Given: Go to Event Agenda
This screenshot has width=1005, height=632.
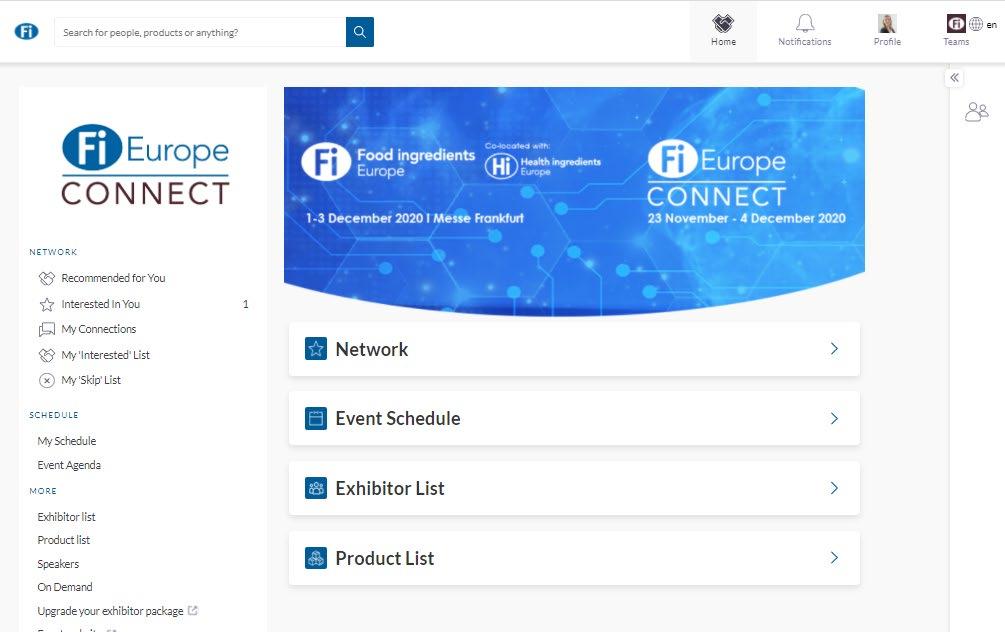Looking at the screenshot, I should click(x=69, y=465).
